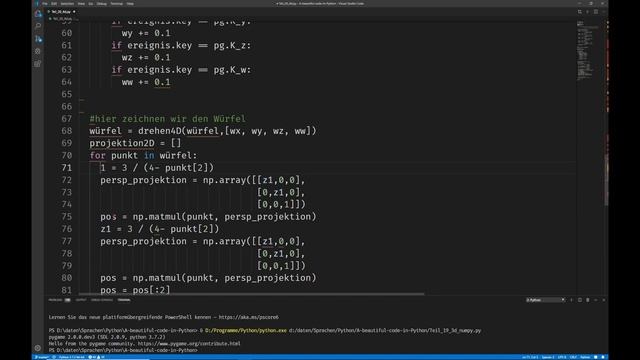Close the terminal panel with X icon
Screen dimensions: 640x360
click(x=604, y=300)
